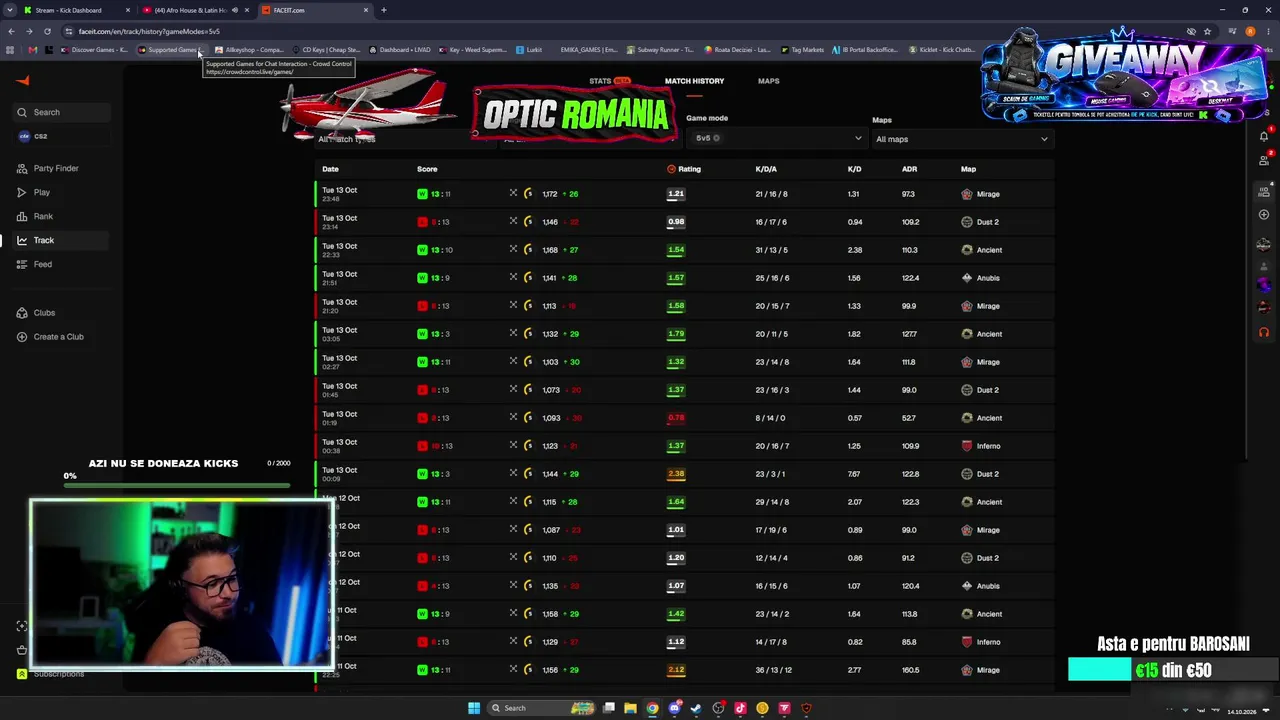Switch to the Stream - Kick Dashboard browser tab

pyautogui.click(x=76, y=10)
